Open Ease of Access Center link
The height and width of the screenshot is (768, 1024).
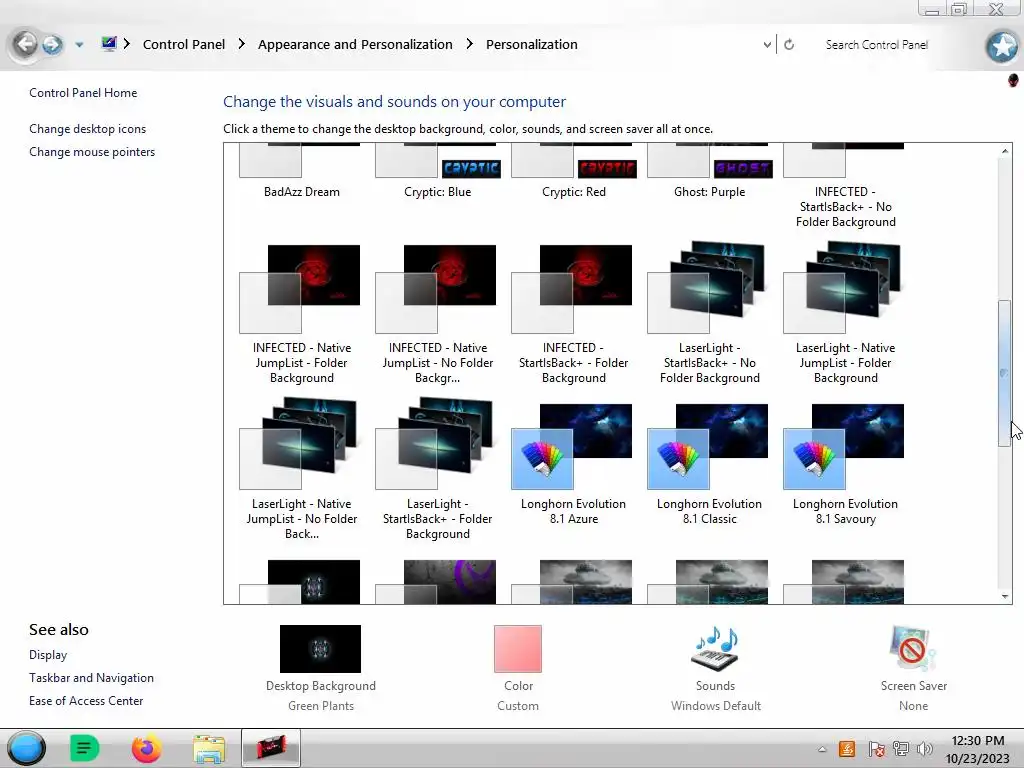[86, 701]
